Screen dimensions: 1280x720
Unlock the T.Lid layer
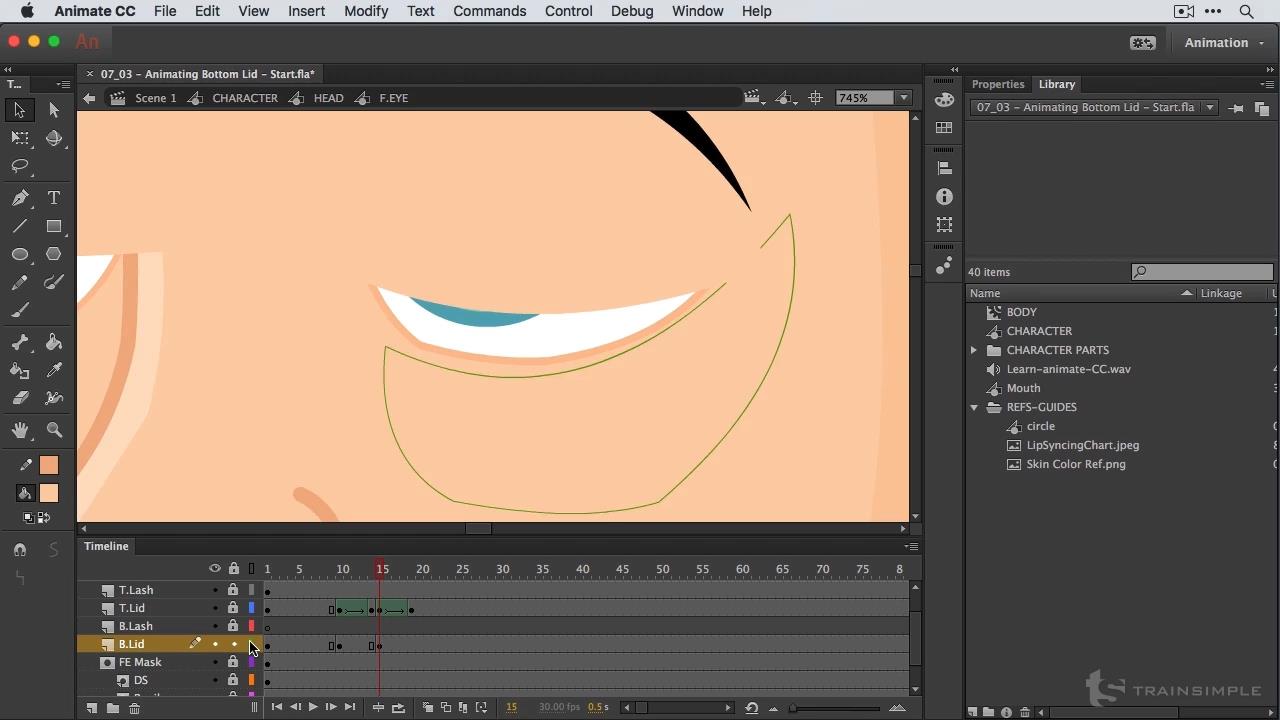(x=233, y=608)
